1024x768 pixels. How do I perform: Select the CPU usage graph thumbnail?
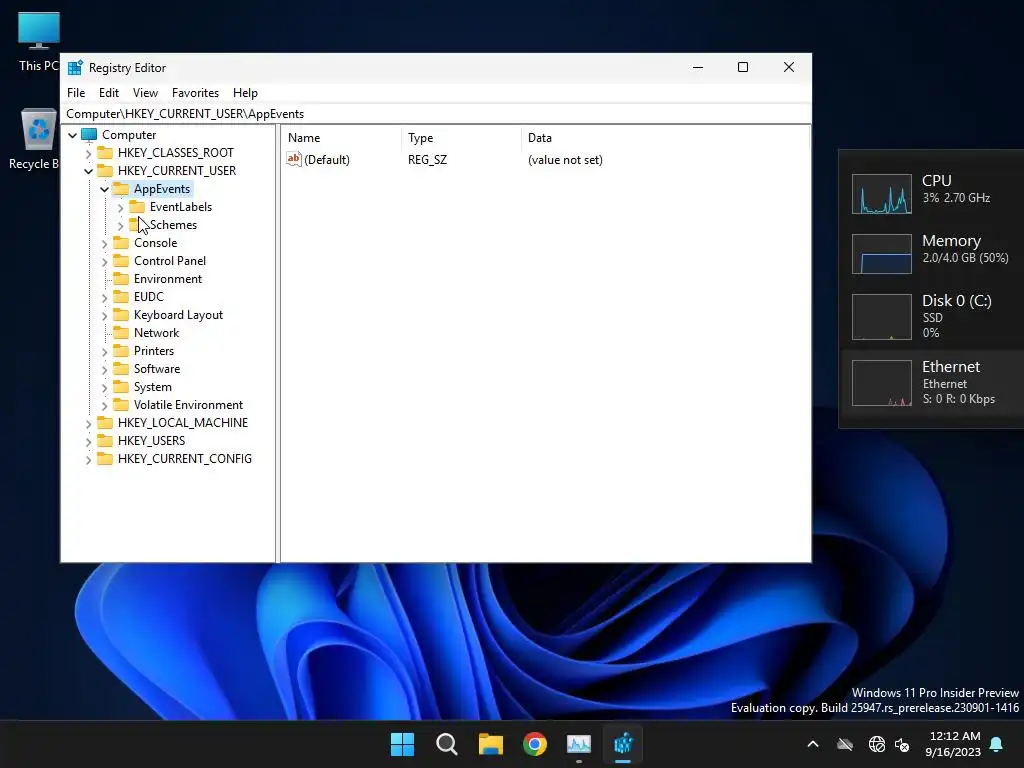tap(882, 194)
